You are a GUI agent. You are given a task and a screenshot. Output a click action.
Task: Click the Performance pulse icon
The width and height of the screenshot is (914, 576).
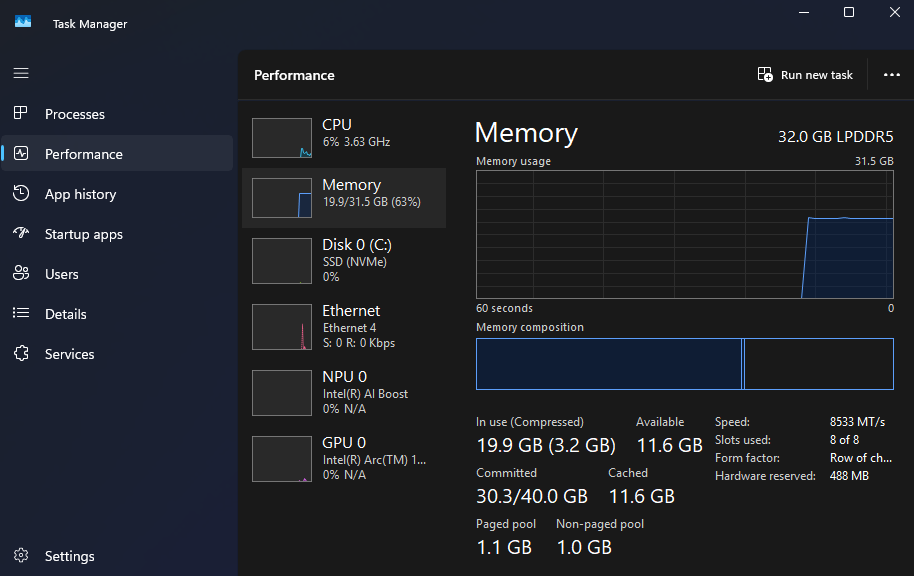point(21,153)
